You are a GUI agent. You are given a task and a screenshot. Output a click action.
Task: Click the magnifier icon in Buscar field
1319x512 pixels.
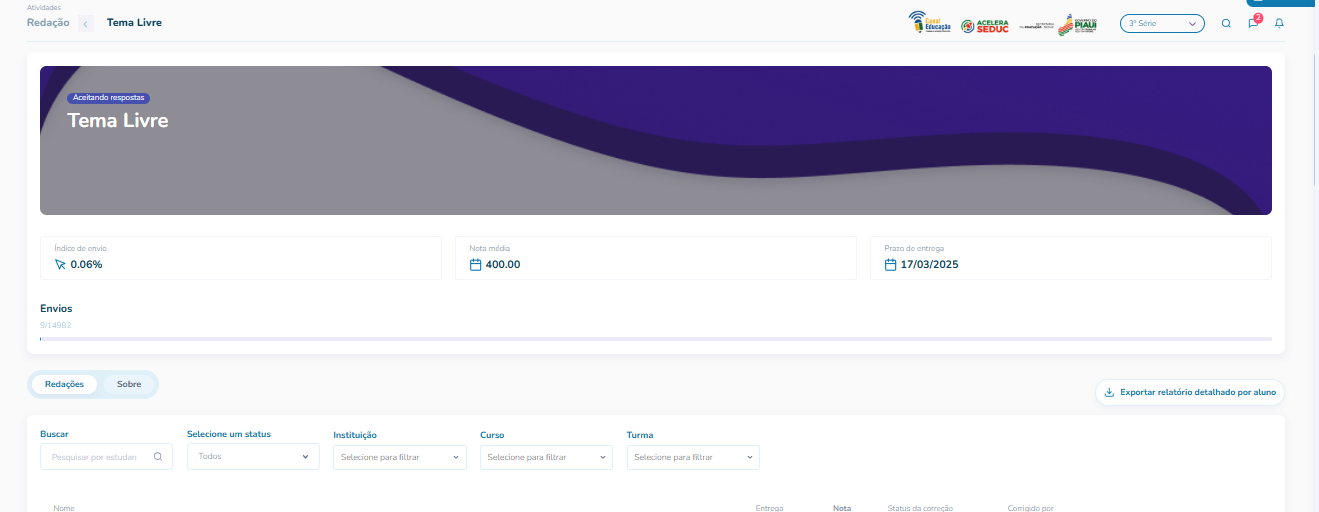[158, 457]
